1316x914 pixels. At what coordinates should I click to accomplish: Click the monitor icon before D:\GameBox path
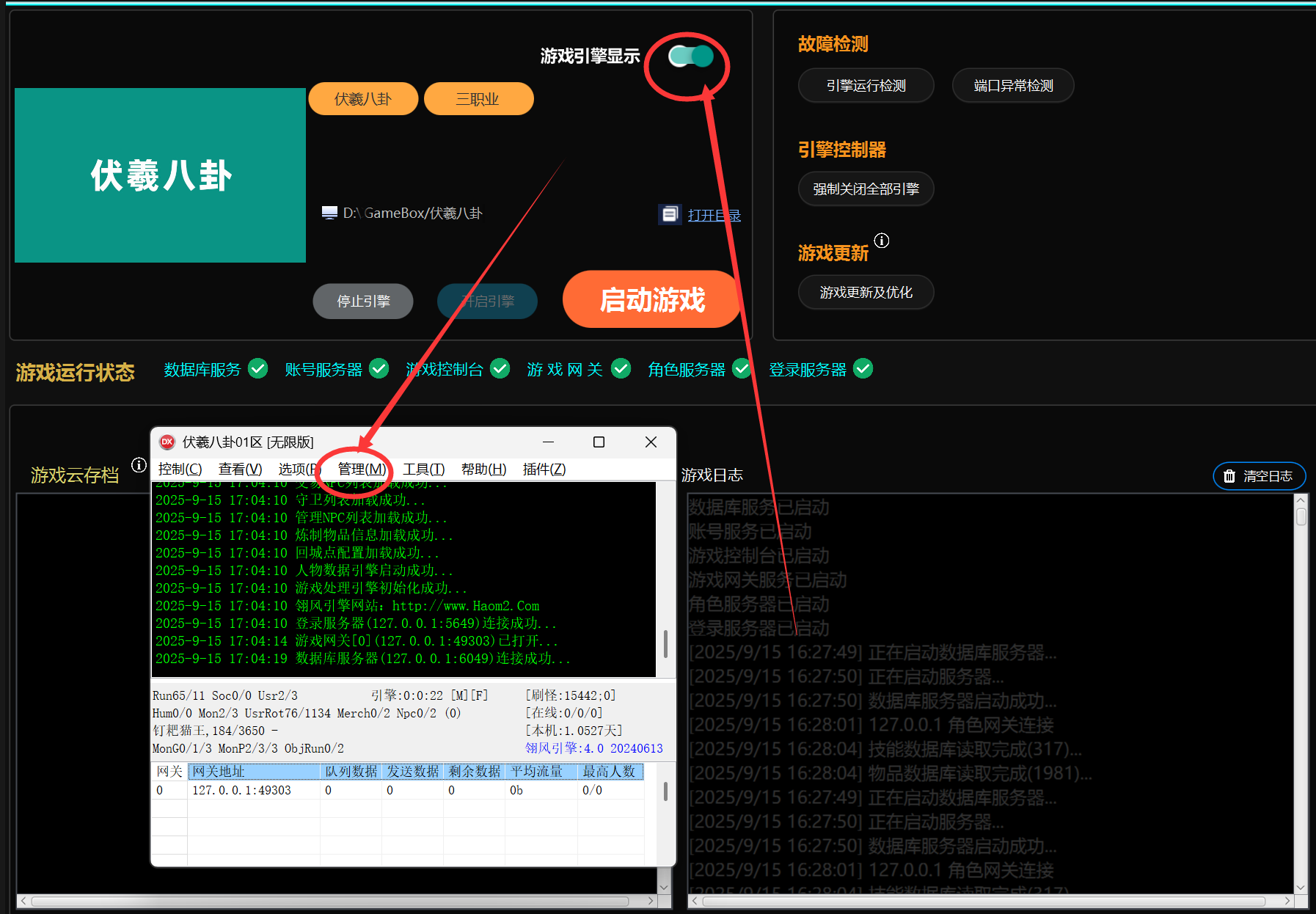tap(329, 213)
